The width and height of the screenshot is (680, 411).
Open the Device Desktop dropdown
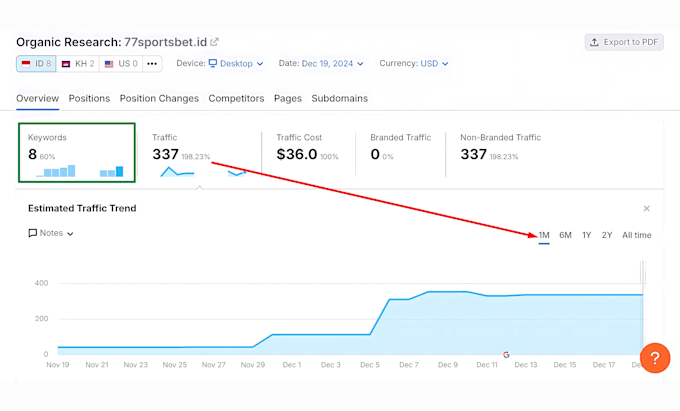click(x=236, y=63)
